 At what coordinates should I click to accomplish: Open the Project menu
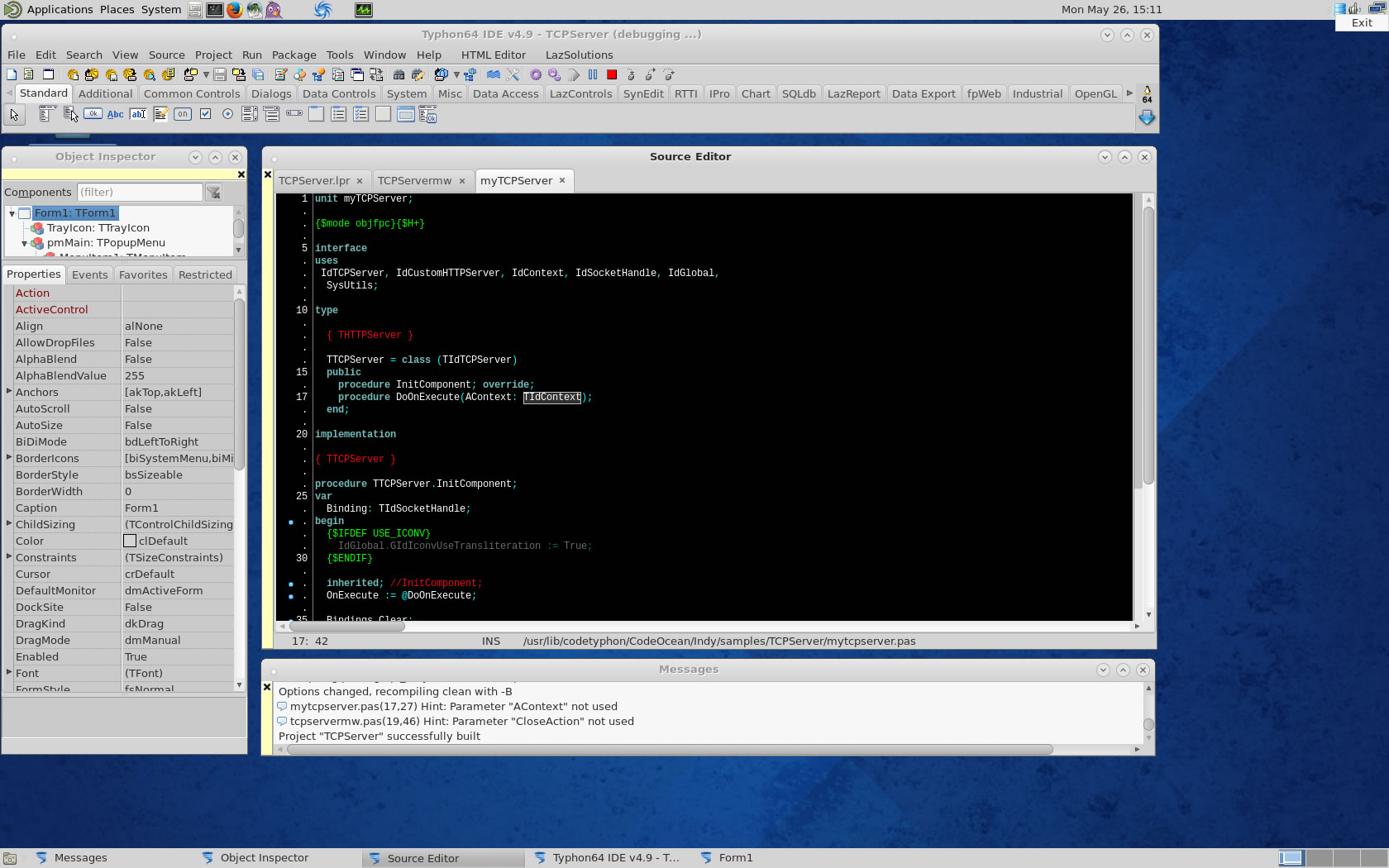click(x=213, y=55)
